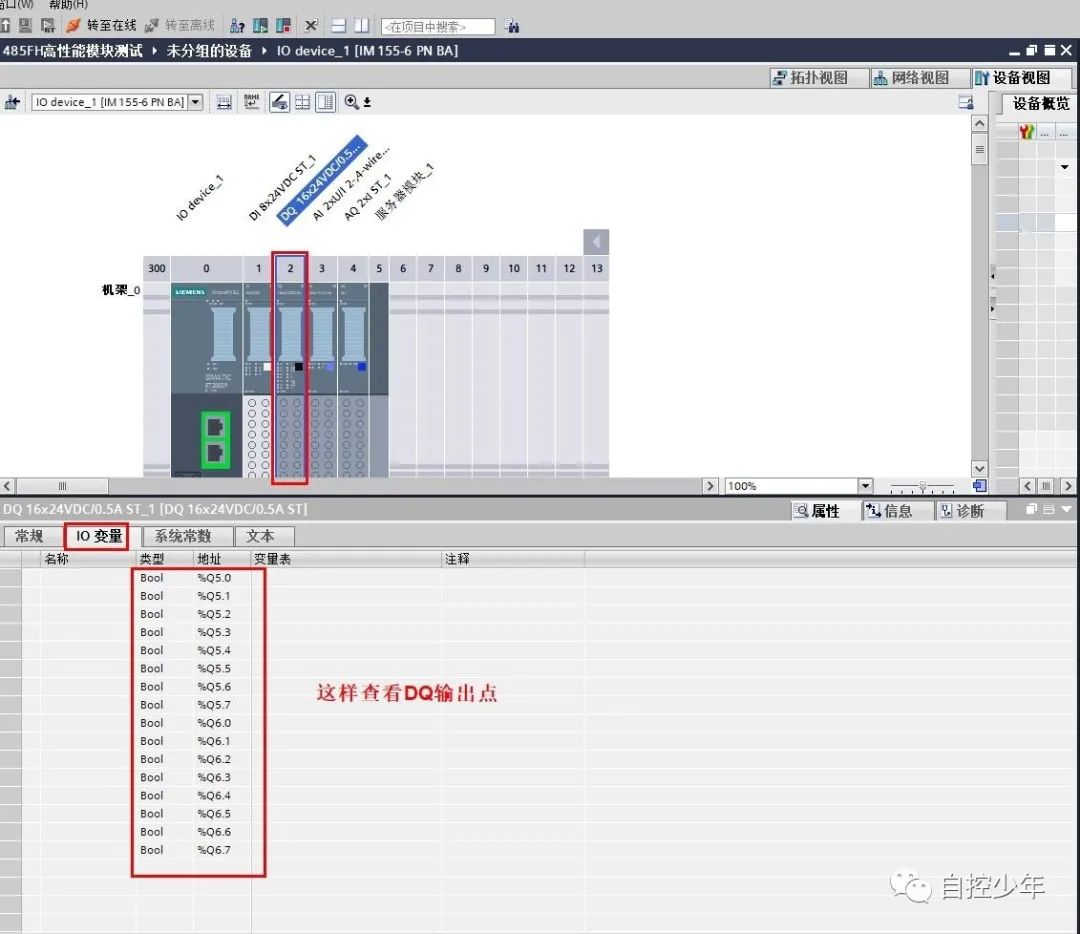Click the vertical scrollbar up arrow of device view
Image resolution: width=1080 pixels, height=934 pixels.
coord(979,124)
